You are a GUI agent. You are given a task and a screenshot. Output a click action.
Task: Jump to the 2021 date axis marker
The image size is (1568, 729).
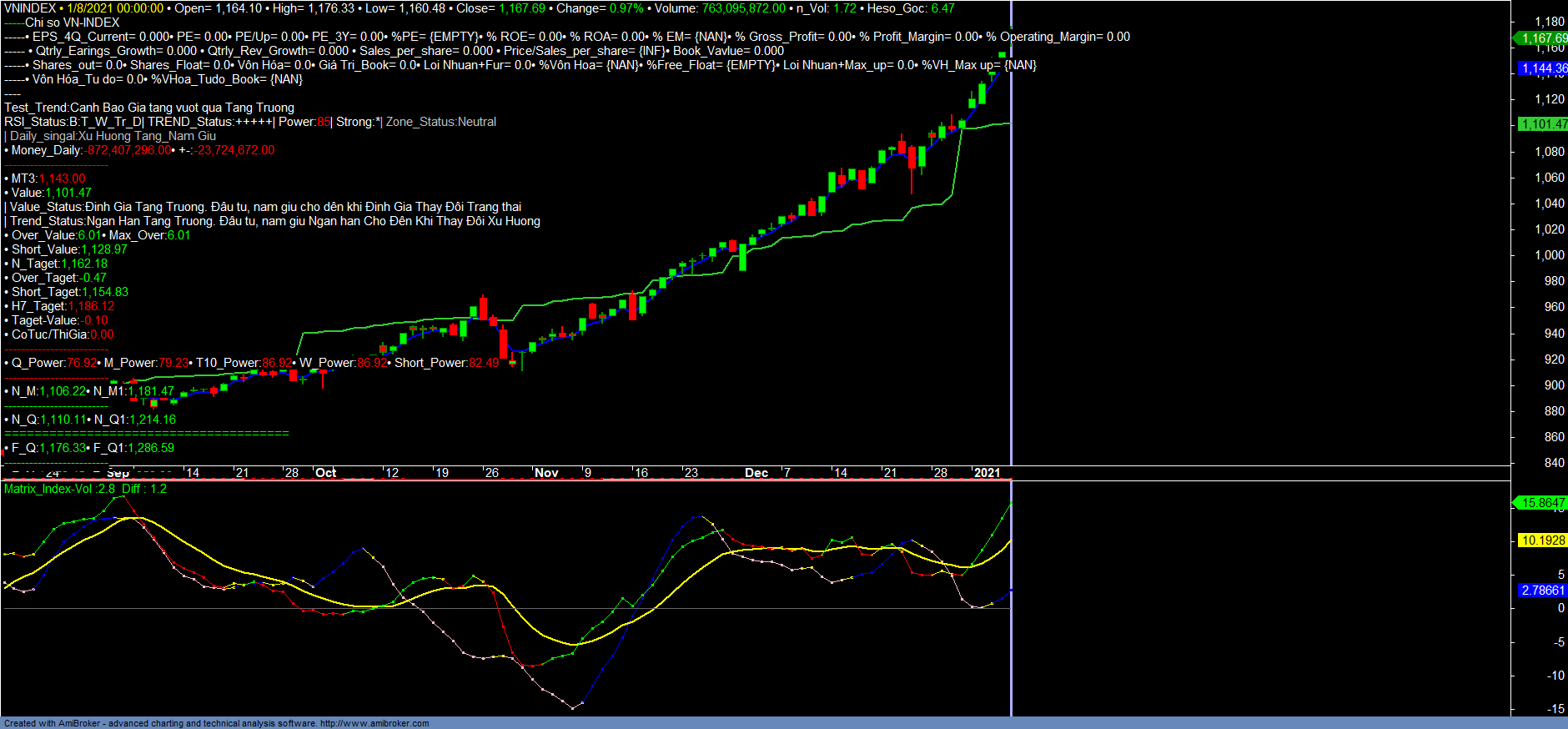tap(987, 473)
